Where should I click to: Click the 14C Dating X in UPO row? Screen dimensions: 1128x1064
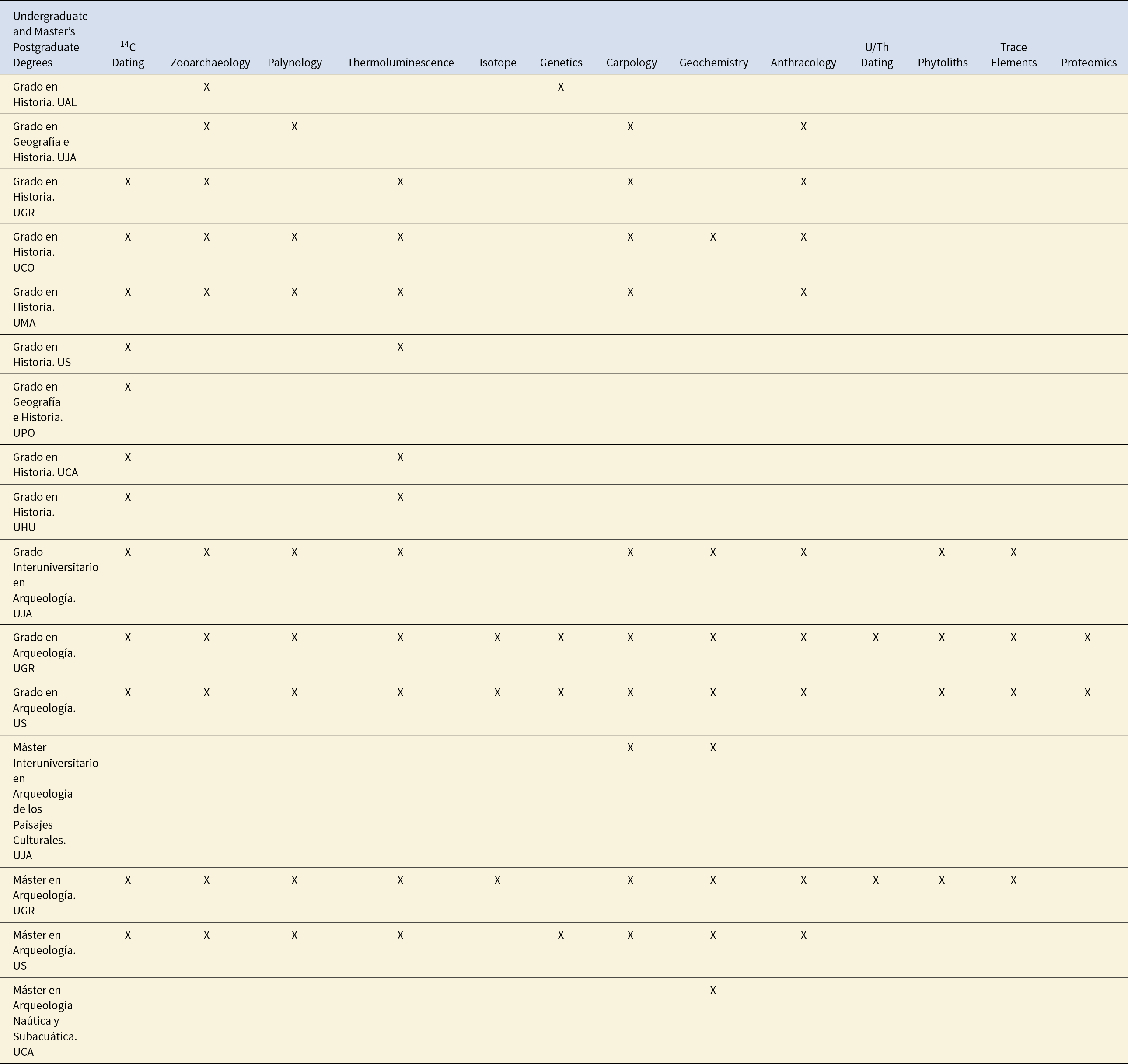click(128, 387)
